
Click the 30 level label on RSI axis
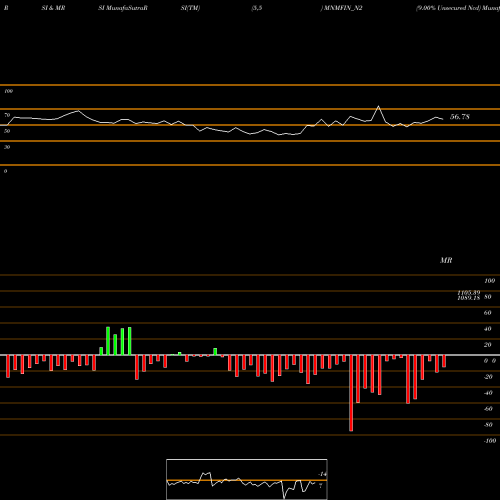coord(7,147)
